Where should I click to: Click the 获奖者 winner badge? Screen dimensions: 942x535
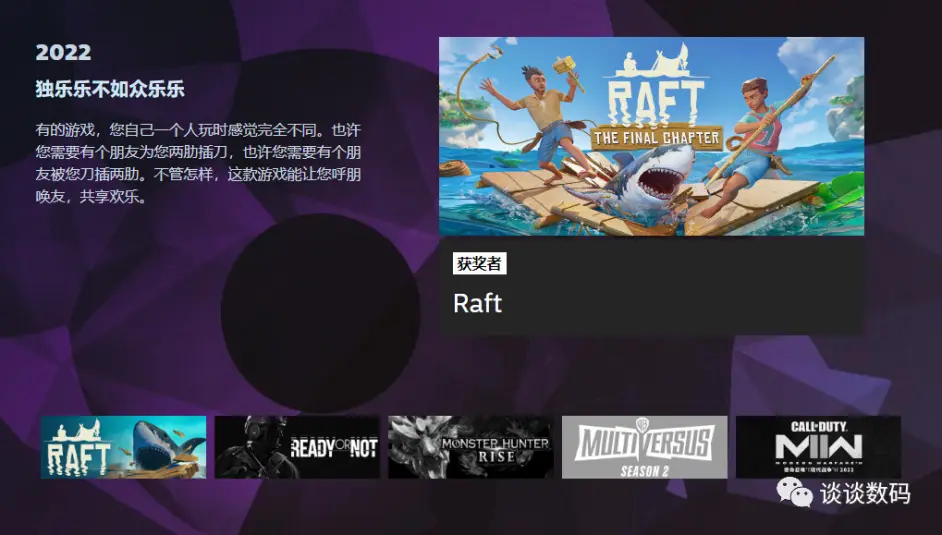[x=479, y=264]
